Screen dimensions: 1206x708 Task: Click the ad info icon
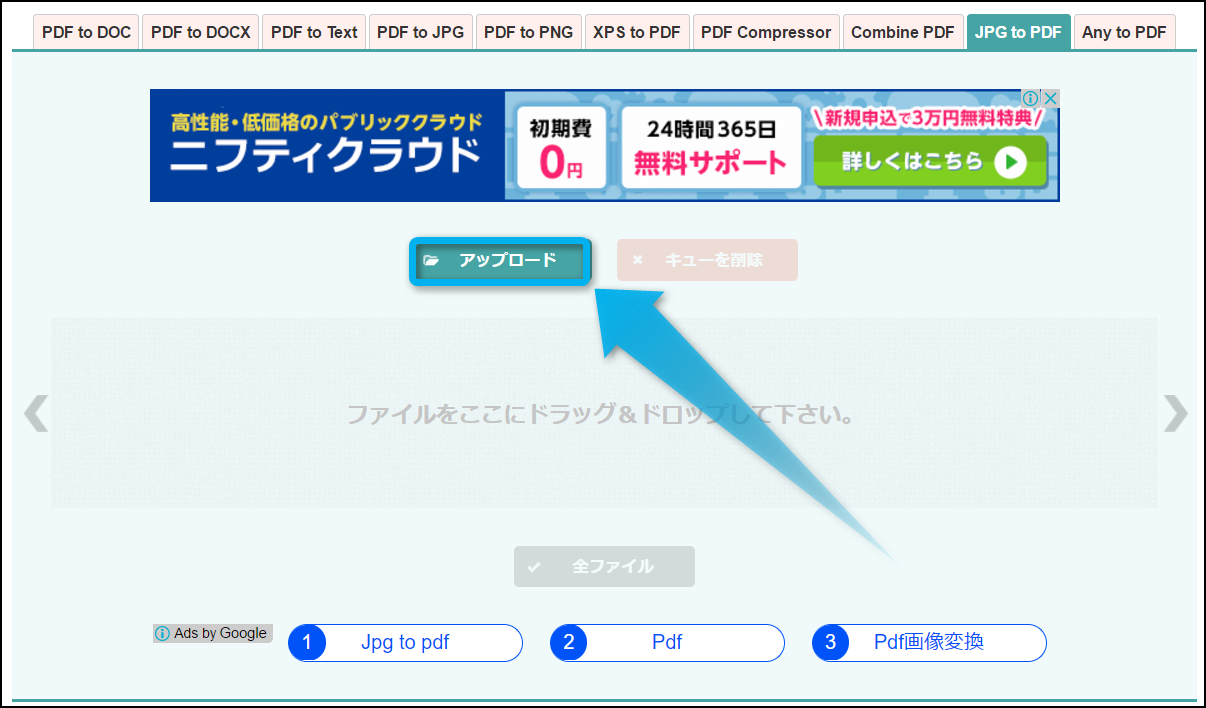coord(1031,99)
